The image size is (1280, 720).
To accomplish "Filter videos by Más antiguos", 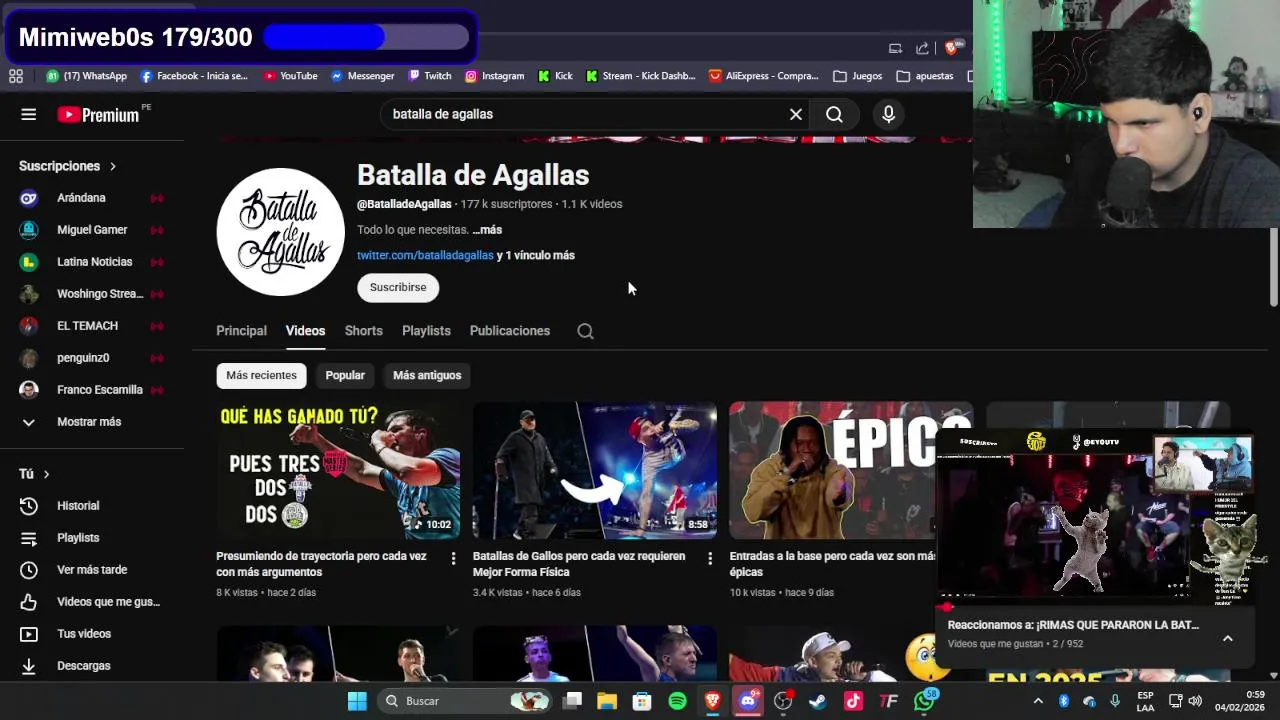I will 427,375.
